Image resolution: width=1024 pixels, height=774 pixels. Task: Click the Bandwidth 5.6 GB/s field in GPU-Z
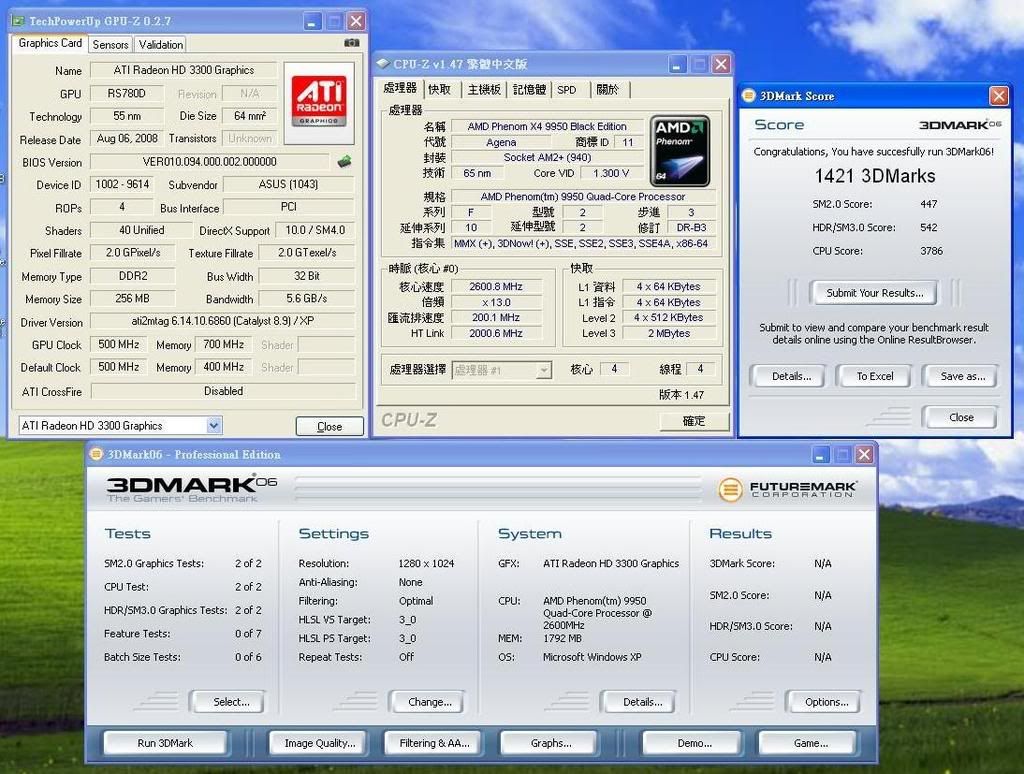(x=306, y=298)
